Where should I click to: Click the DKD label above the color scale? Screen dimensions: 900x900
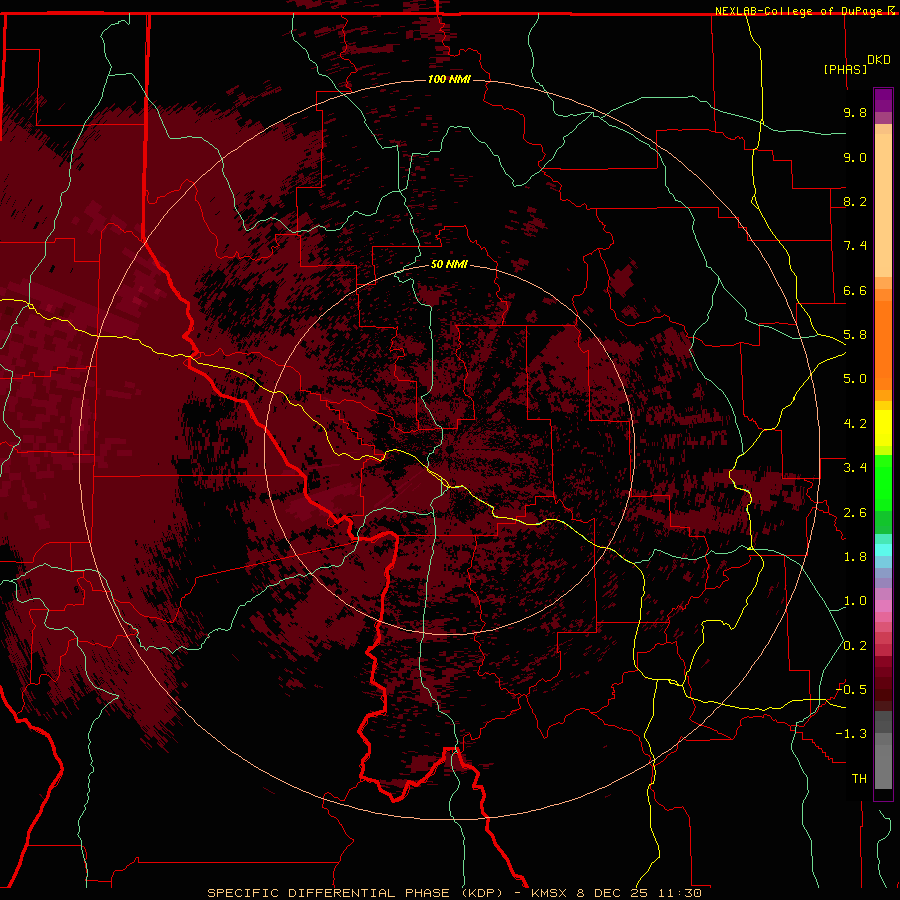[x=879, y=60]
